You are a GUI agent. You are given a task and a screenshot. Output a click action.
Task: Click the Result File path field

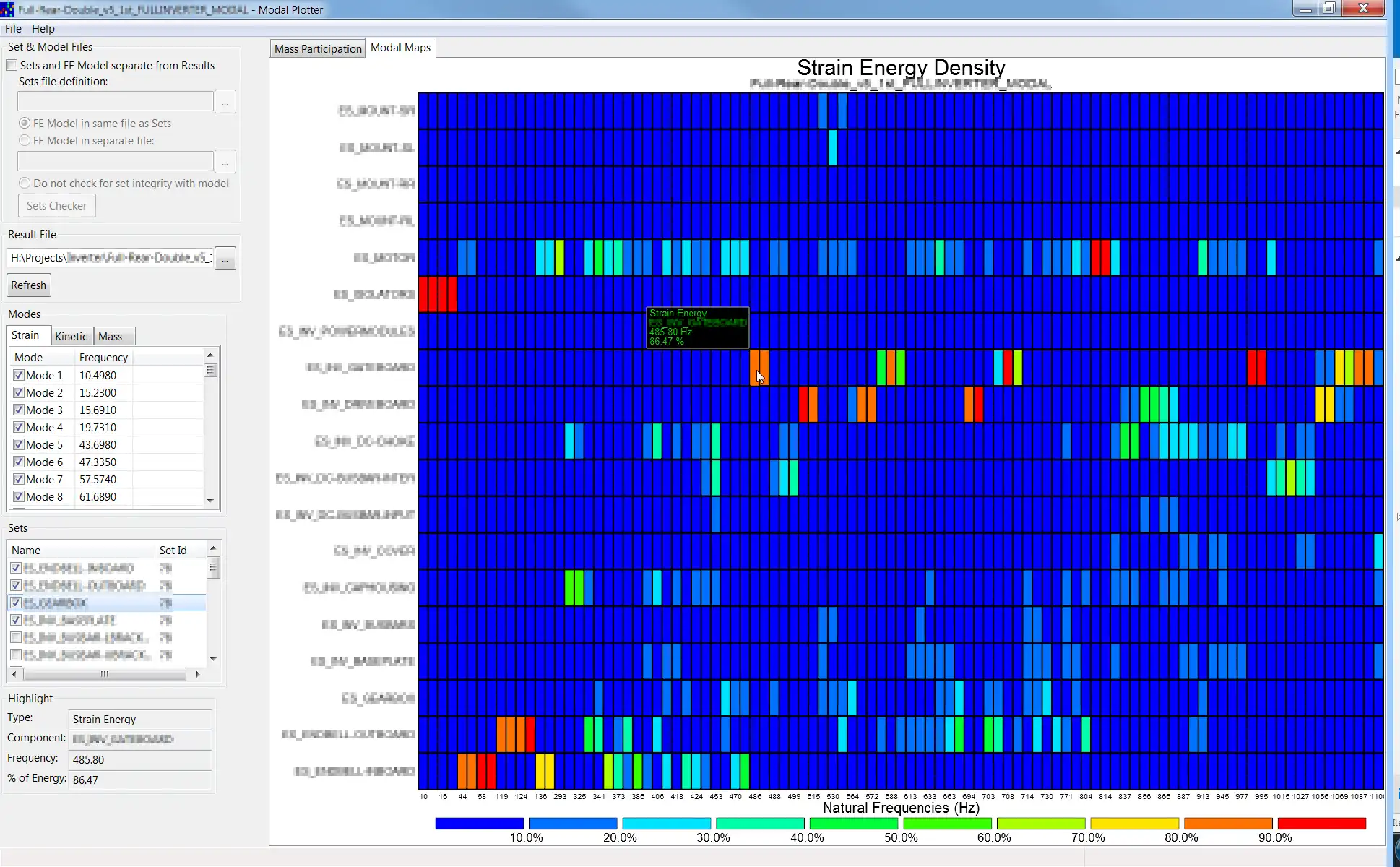pyautogui.click(x=110, y=258)
